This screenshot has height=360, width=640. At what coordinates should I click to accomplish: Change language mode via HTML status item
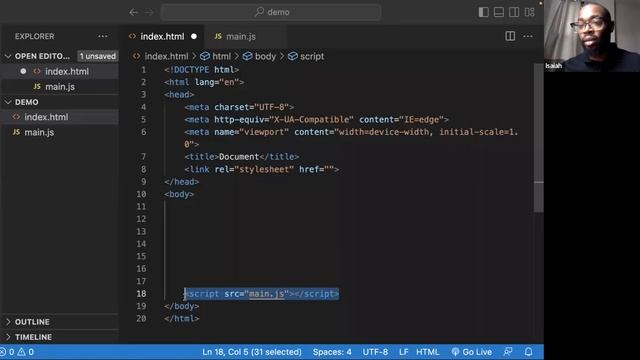(427, 352)
